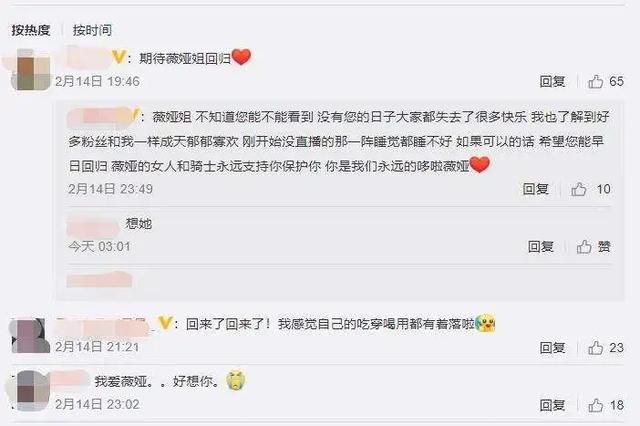This screenshot has height=426, width=640.
Task: Reply to the '回来了回来了' comment
Action: [x=552, y=348]
